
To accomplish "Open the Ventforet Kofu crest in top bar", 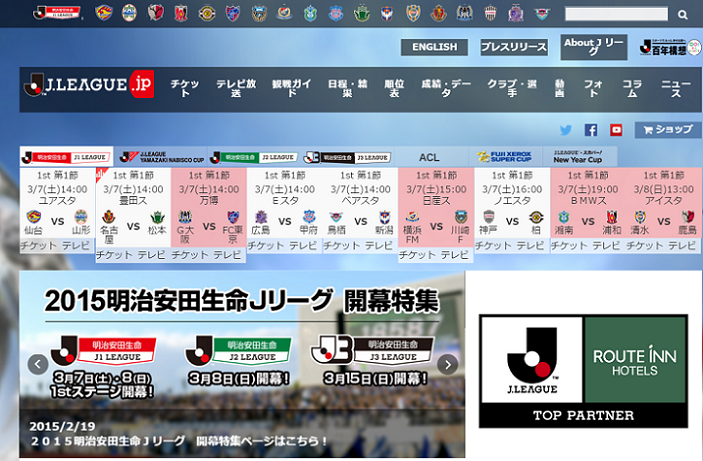I will [336, 13].
